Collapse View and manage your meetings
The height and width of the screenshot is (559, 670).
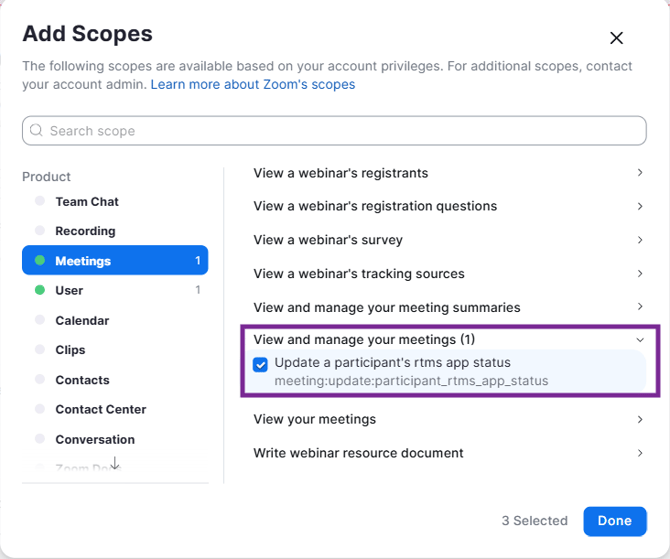[640, 340]
